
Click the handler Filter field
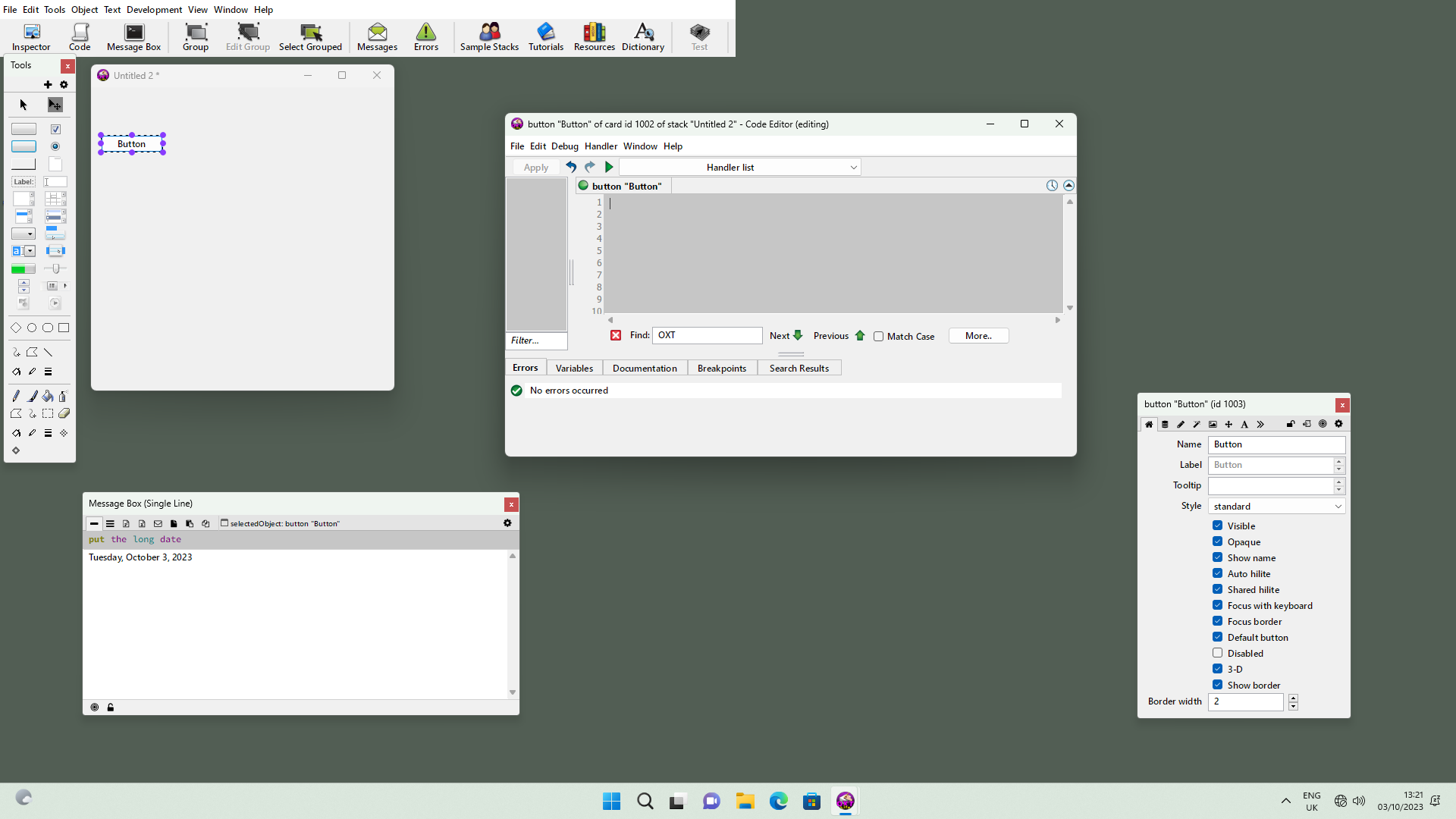tap(536, 340)
